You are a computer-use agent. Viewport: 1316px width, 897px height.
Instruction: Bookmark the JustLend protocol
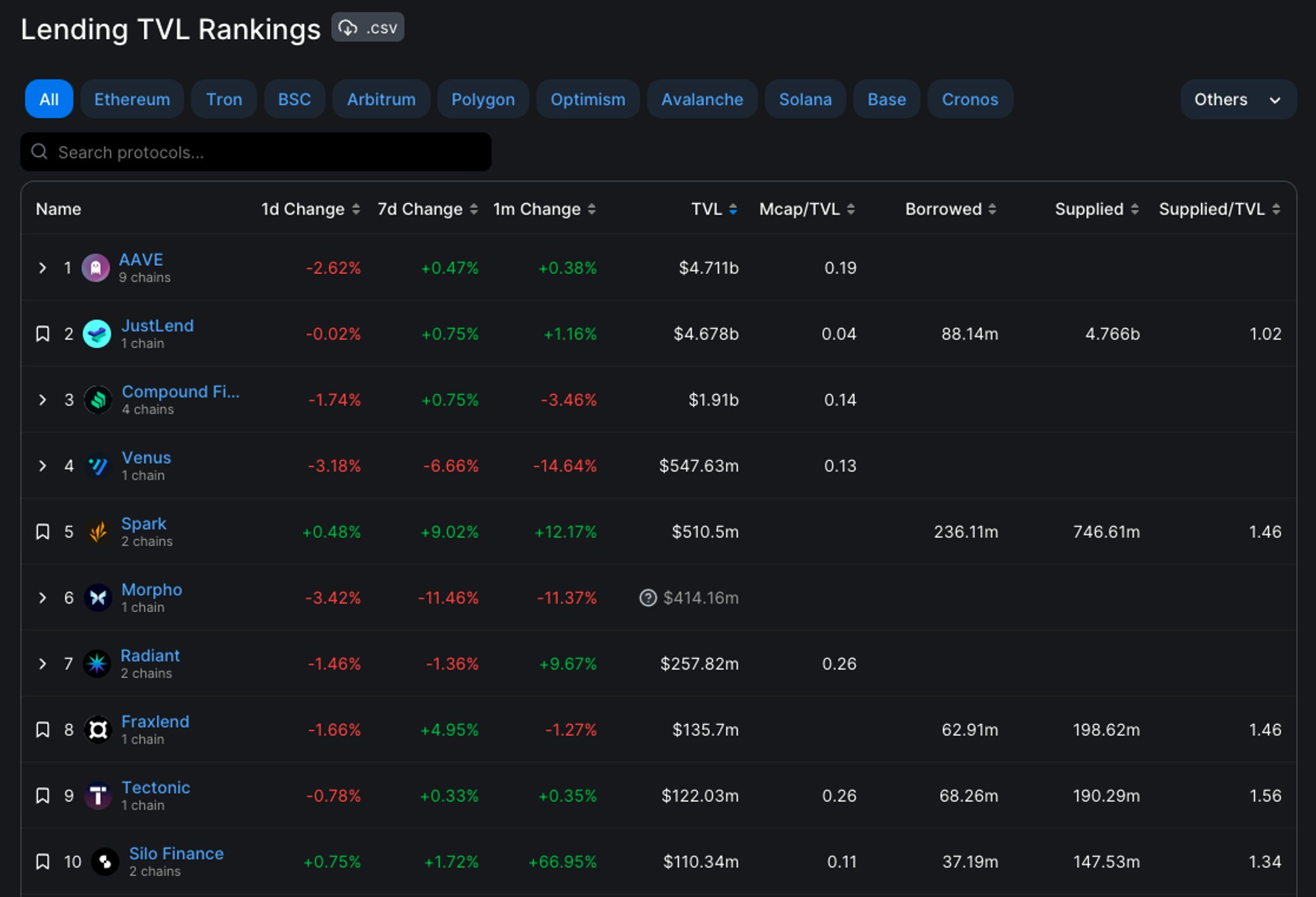point(43,334)
